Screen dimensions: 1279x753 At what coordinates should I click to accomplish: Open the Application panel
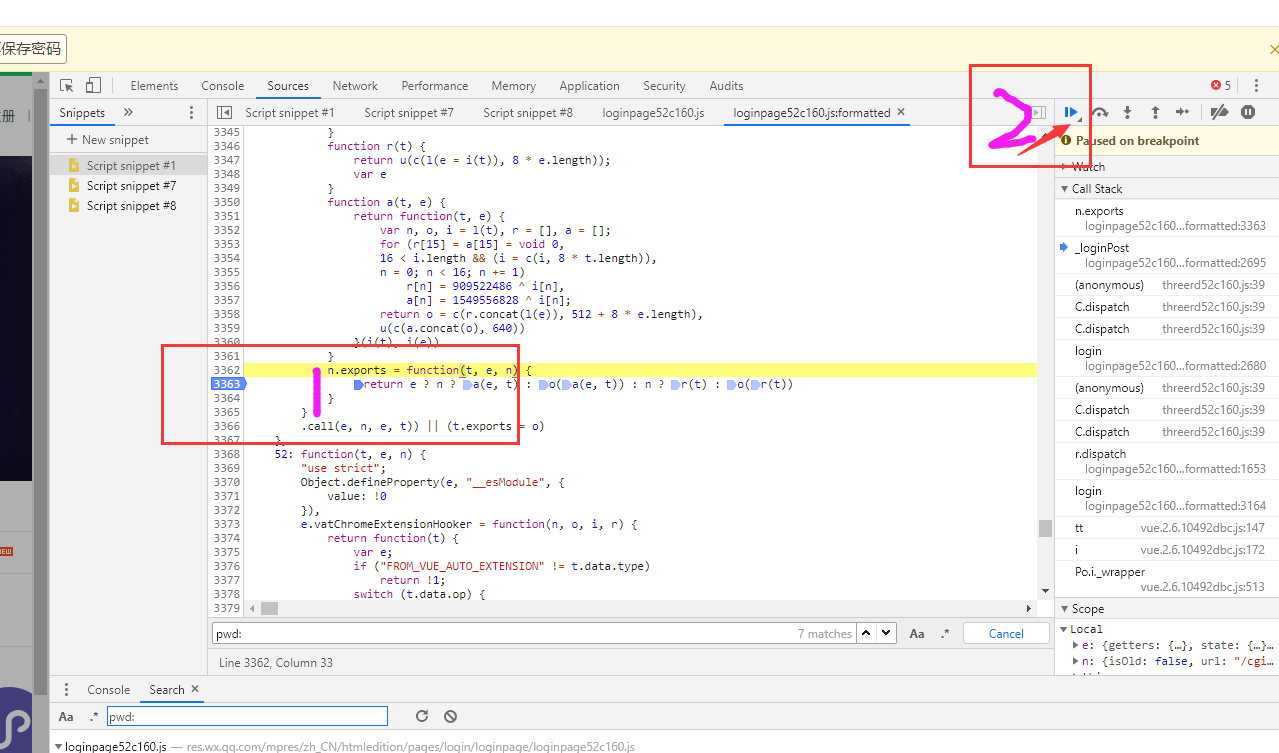[589, 86]
